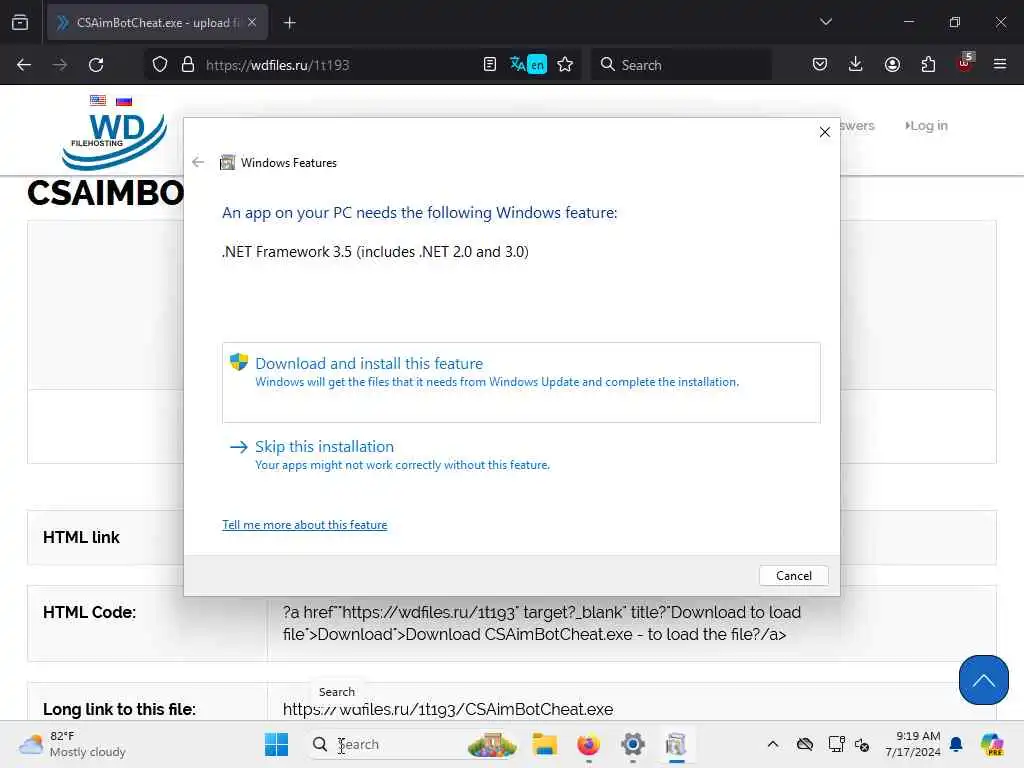1024x768 pixels.
Task: Select the CSAimBotCheat.exe browser tab
Action: click(x=157, y=23)
